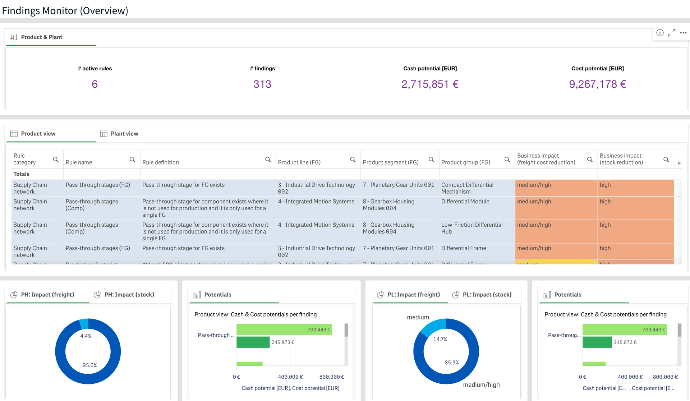Expand the panel to fullscreen
Image resolution: width=690 pixels, height=401 pixels.
672,33
